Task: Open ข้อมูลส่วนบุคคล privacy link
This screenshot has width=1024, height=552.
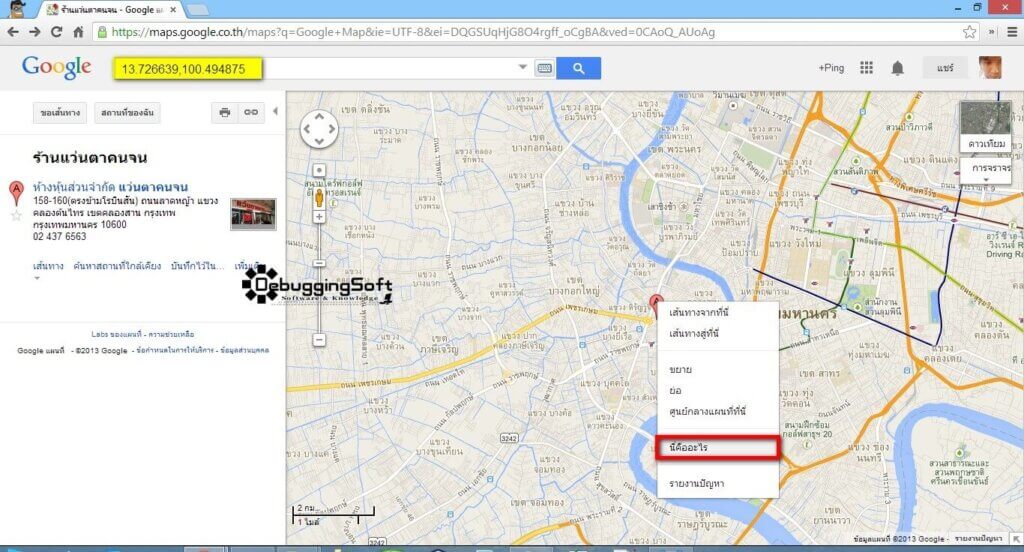Action: pyautogui.click(x=244, y=351)
